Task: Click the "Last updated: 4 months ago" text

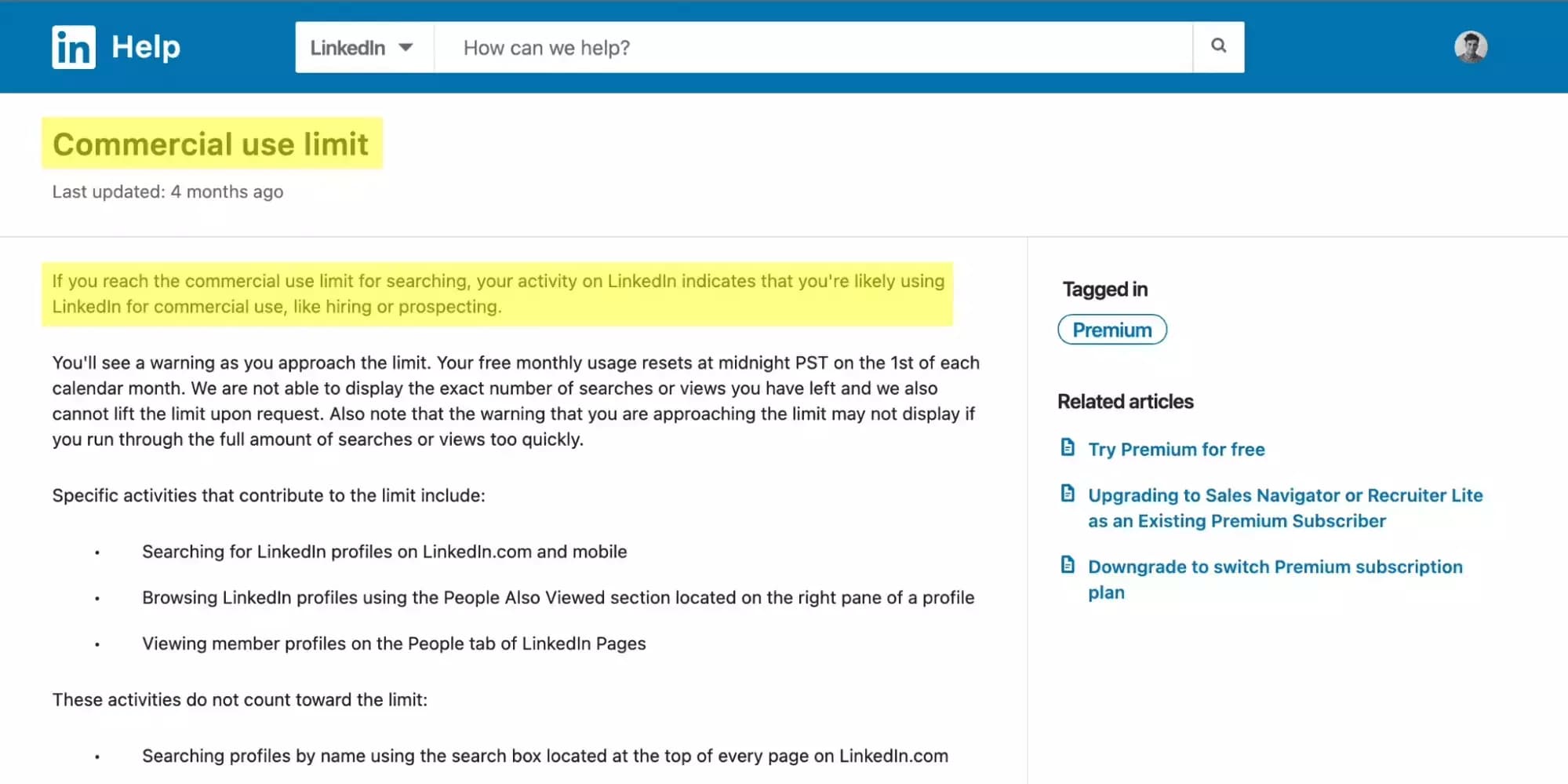Action: coord(167,191)
